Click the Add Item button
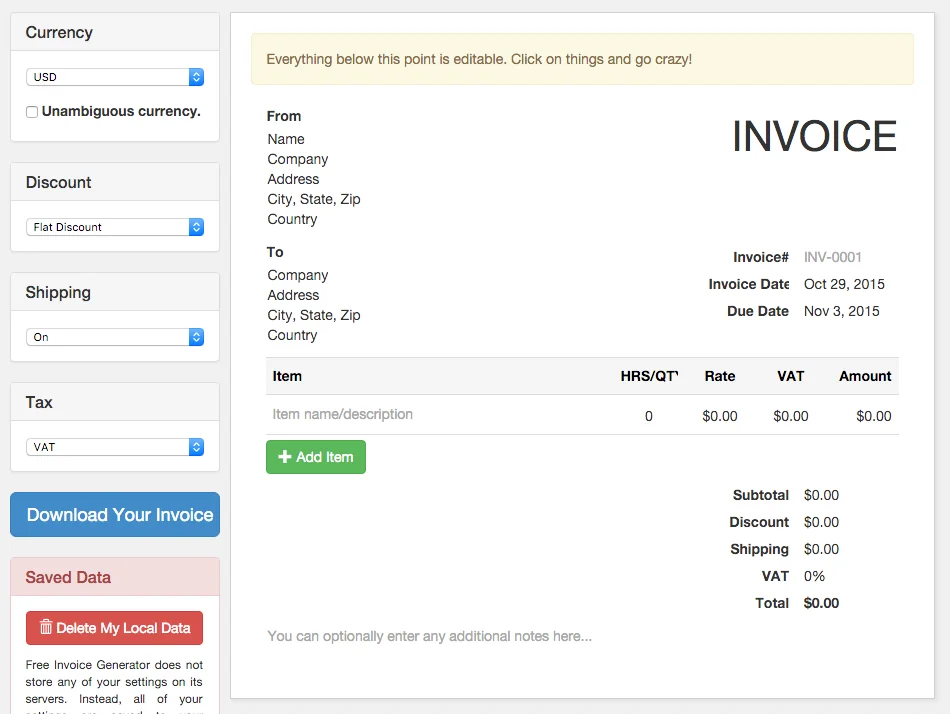 pos(316,456)
